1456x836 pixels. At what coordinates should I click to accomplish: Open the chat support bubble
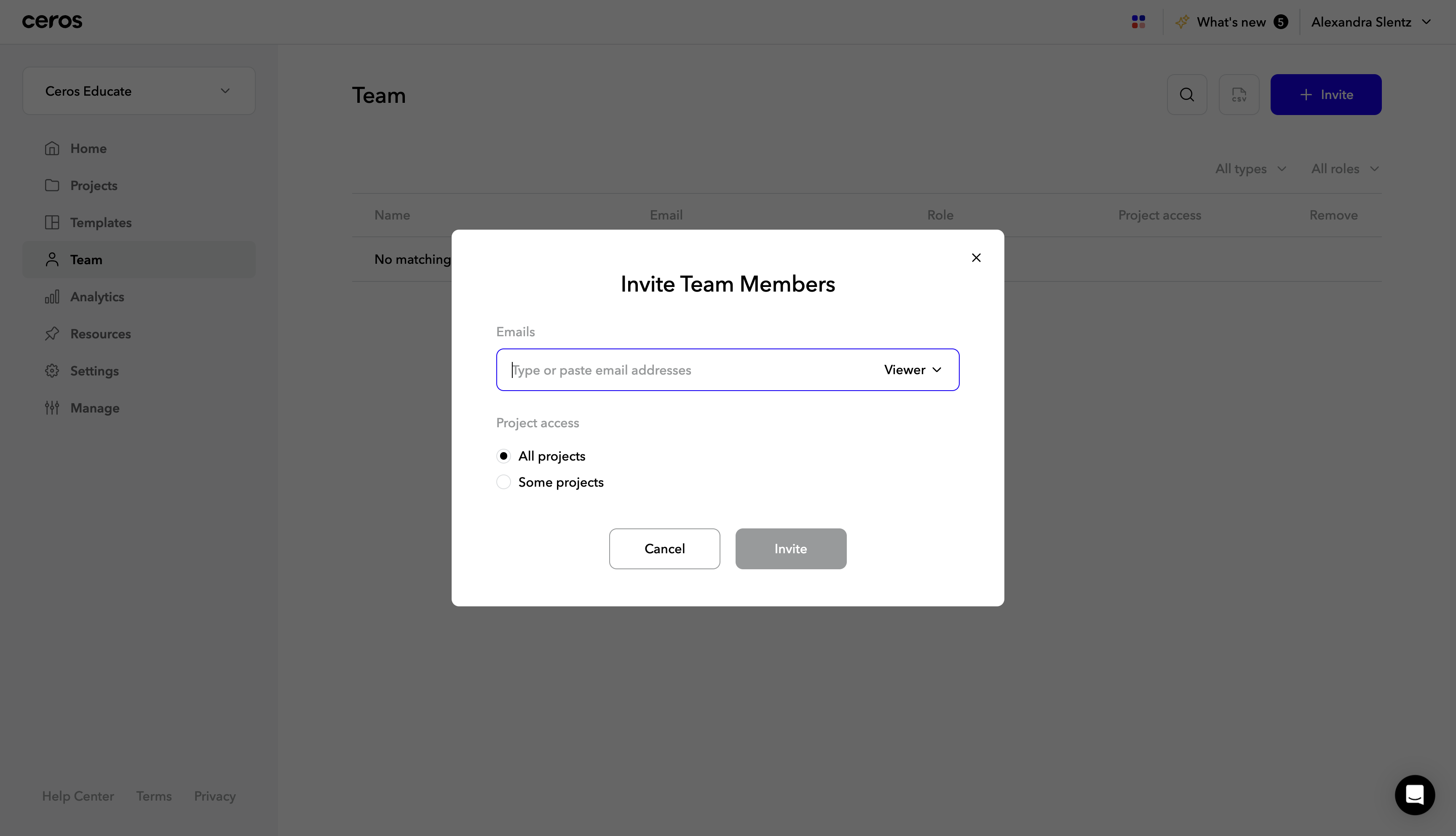pyautogui.click(x=1415, y=795)
